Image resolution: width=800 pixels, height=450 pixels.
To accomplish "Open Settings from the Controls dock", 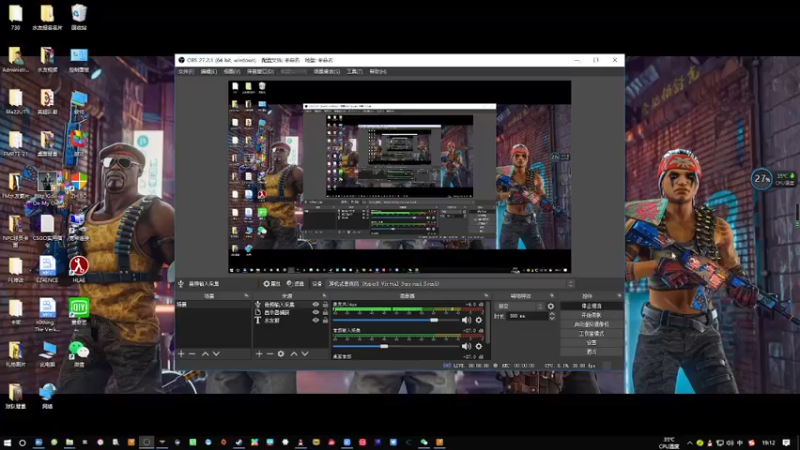I will [x=591, y=343].
